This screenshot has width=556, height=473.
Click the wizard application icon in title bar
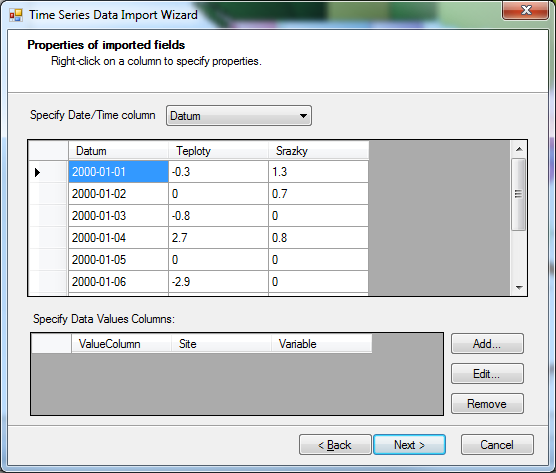click(x=16, y=15)
